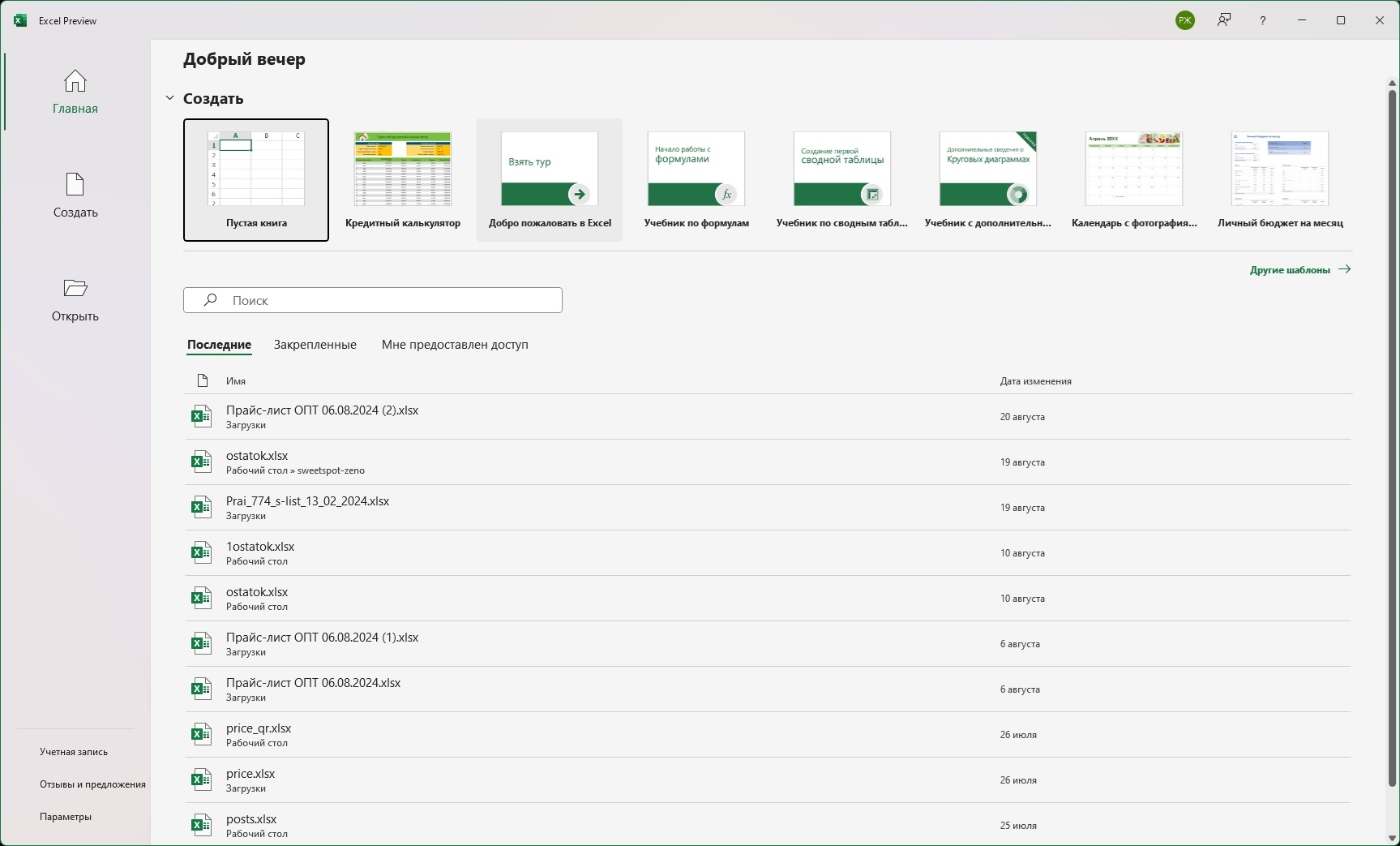This screenshot has width=1400, height=846.
Task: Open Другие шаблоны link
Action: (1300, 270)
